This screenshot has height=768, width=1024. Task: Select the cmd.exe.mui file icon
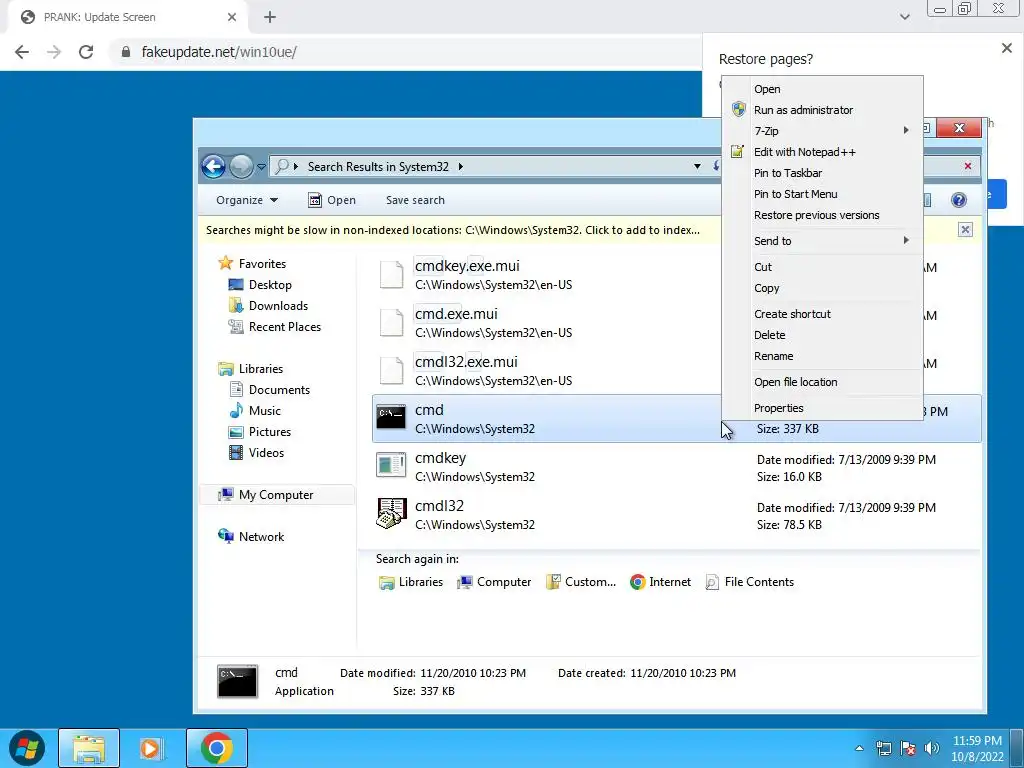tap(391, 323)
